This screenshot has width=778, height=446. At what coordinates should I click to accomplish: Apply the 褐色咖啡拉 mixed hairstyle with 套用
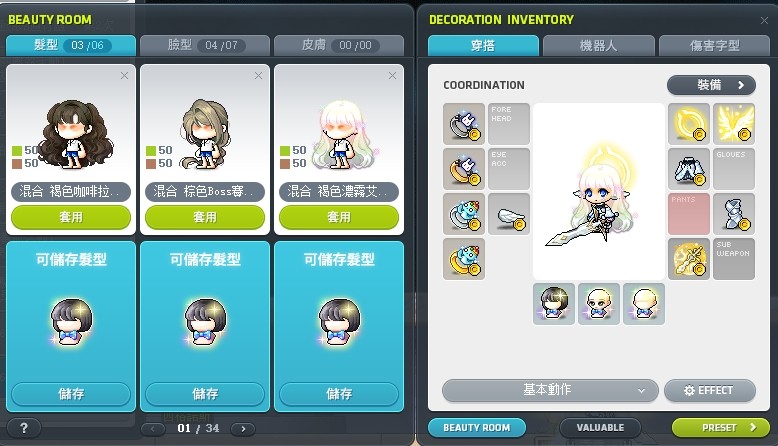pos(71,217)
